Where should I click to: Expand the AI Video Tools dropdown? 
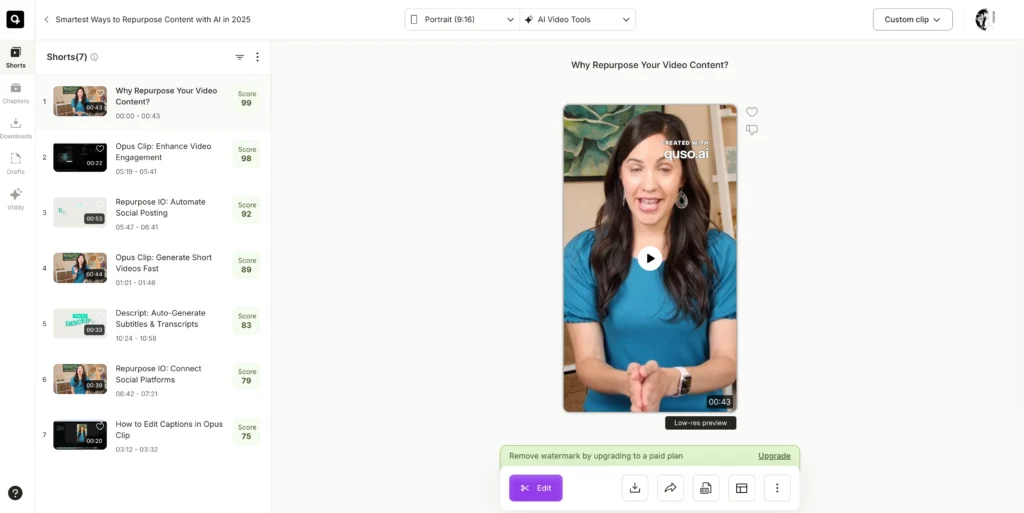[x=577, y=20]
